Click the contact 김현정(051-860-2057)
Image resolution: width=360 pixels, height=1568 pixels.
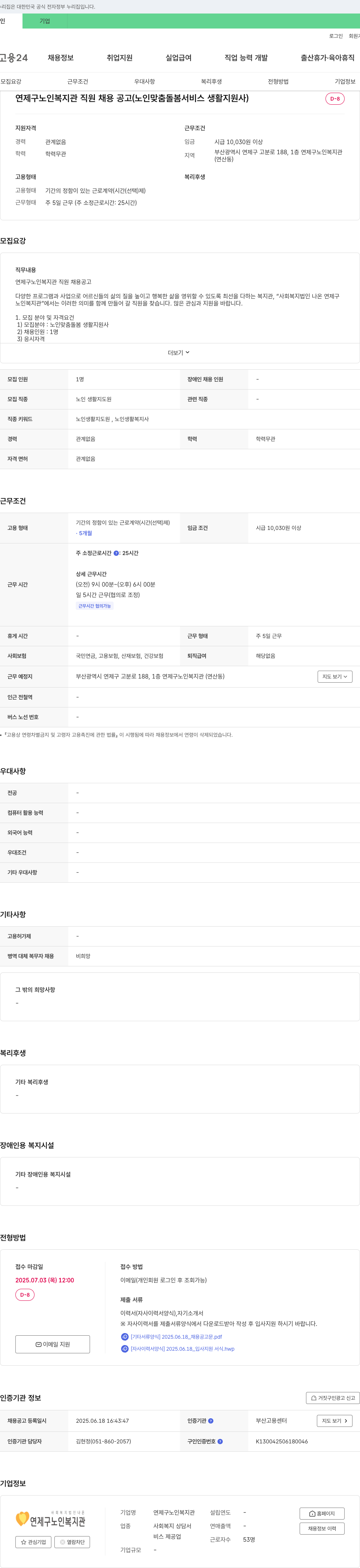pos(103,1442)
